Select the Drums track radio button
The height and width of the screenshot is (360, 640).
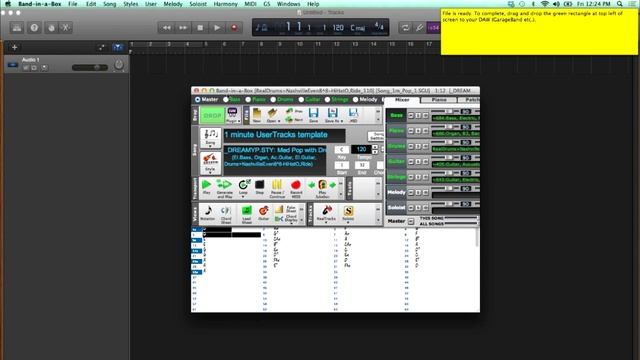pos(273,100)
